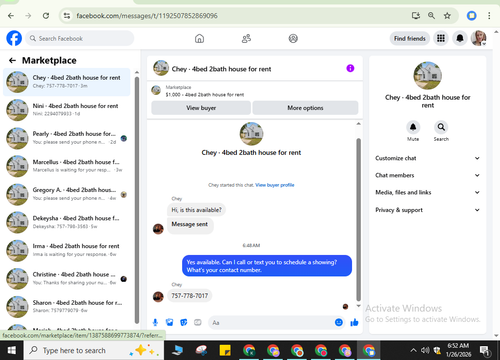Click the Find friends button
Screen dimensions: 500x360
(410, 39)
